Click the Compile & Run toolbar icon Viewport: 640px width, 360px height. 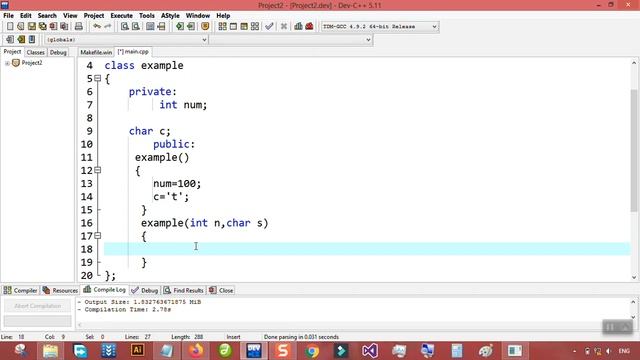pos(244,27)
